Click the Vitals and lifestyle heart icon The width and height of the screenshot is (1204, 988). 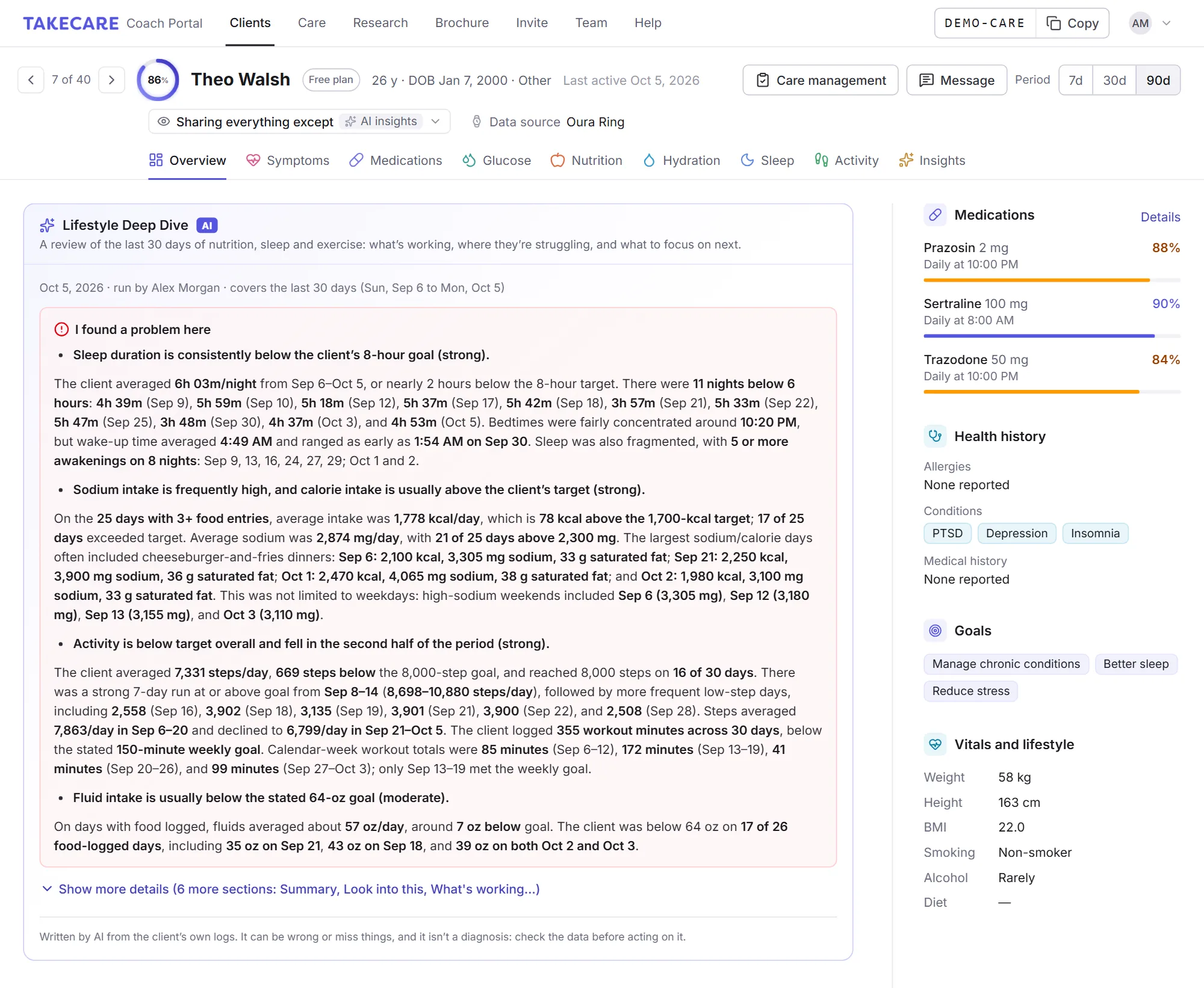(935, 744)
